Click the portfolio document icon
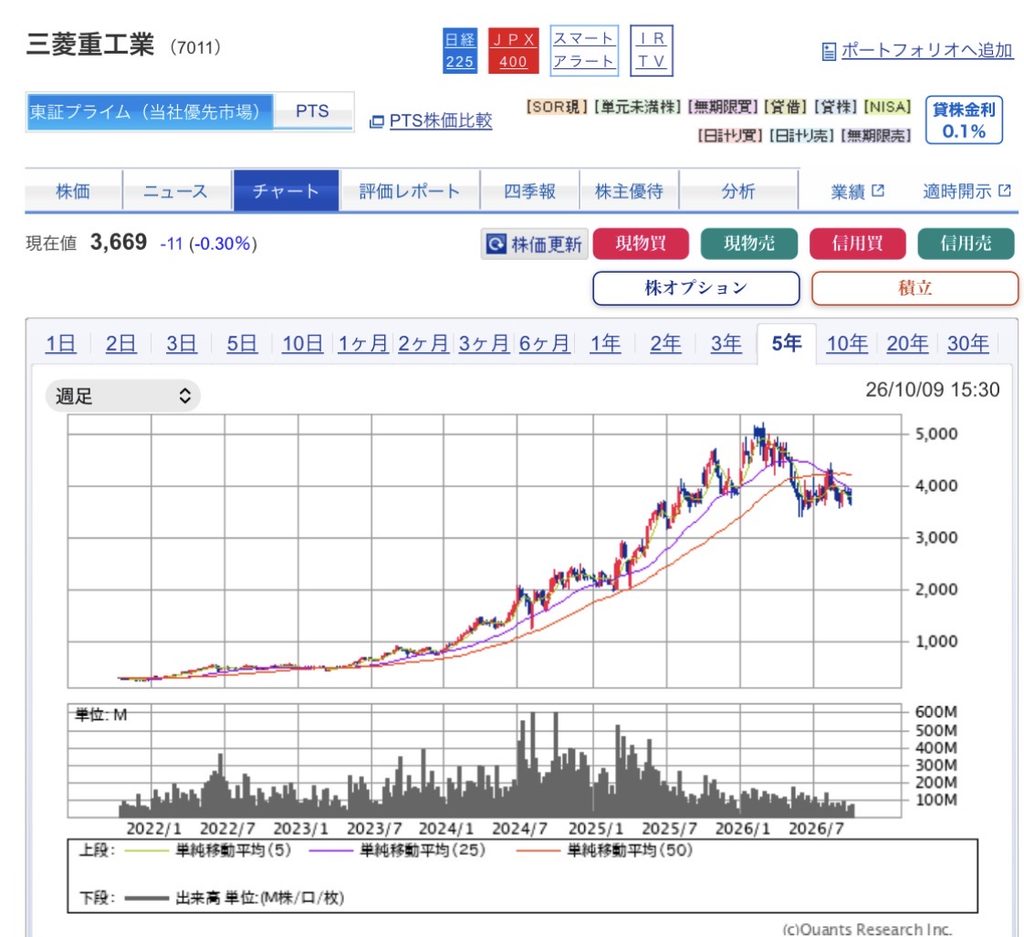 (828, 51)
